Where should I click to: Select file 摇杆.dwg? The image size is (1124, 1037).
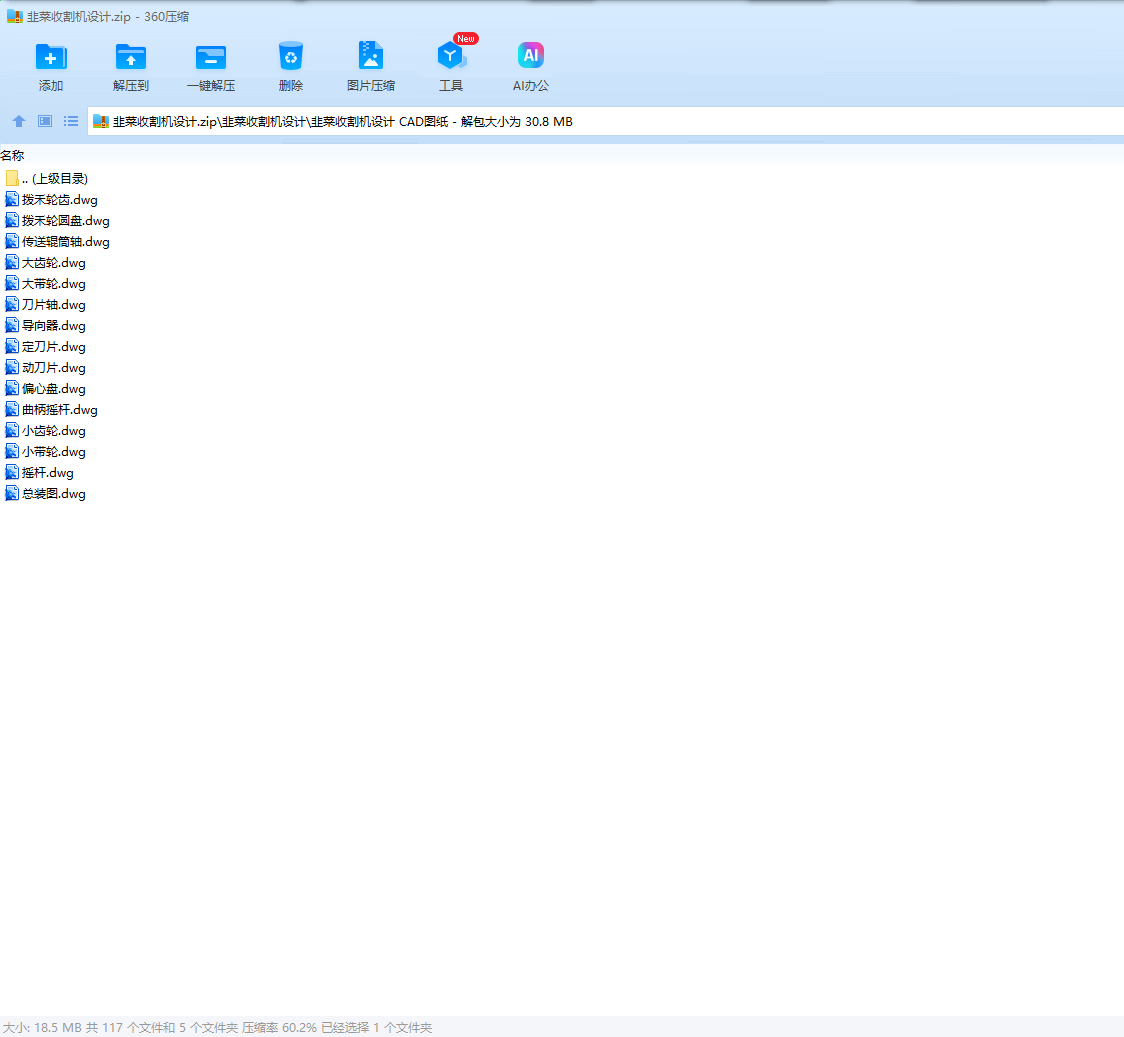(x=39, y=473)
